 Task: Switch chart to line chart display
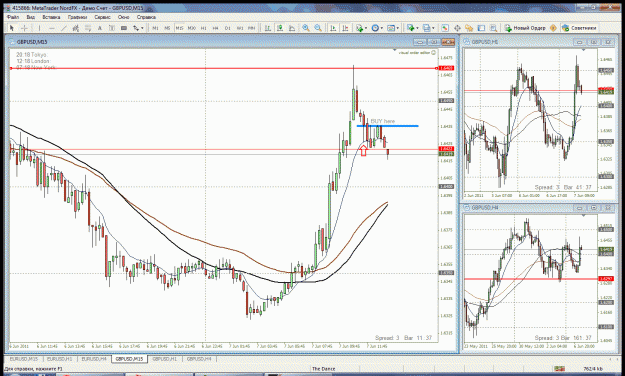[x=292, y=28]
